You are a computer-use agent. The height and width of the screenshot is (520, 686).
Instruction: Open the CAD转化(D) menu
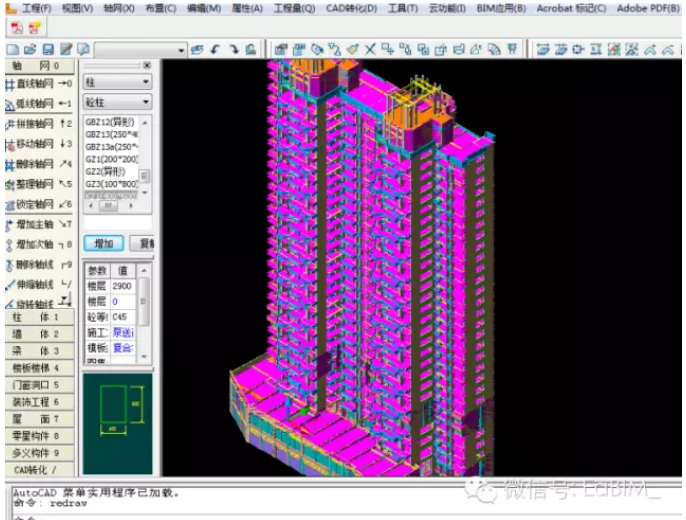tap(351, 8)
